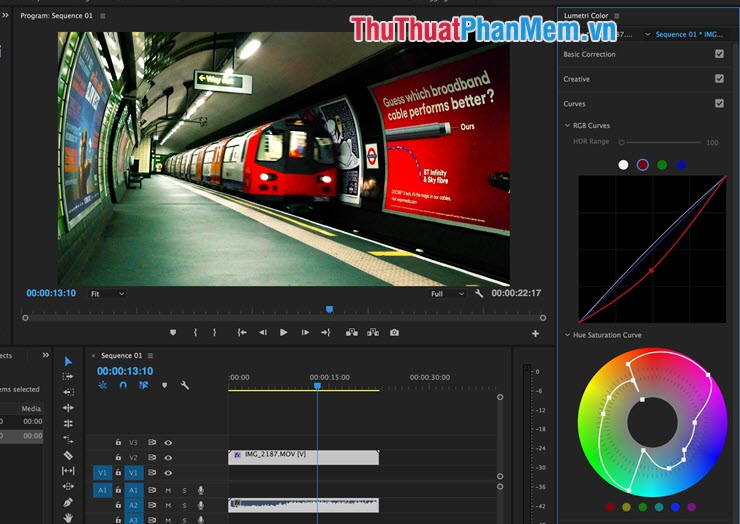
Task: Click the Add Marker button in Program monitor
Action: click(x=172, y=332)
